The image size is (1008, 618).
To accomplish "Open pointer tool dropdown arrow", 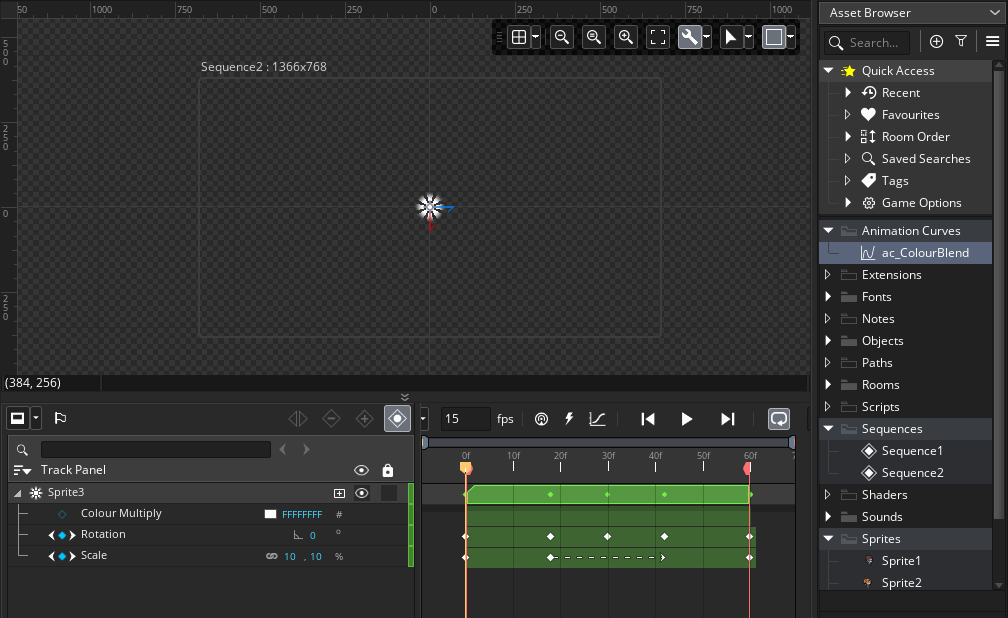I will [x=748, y=37].
